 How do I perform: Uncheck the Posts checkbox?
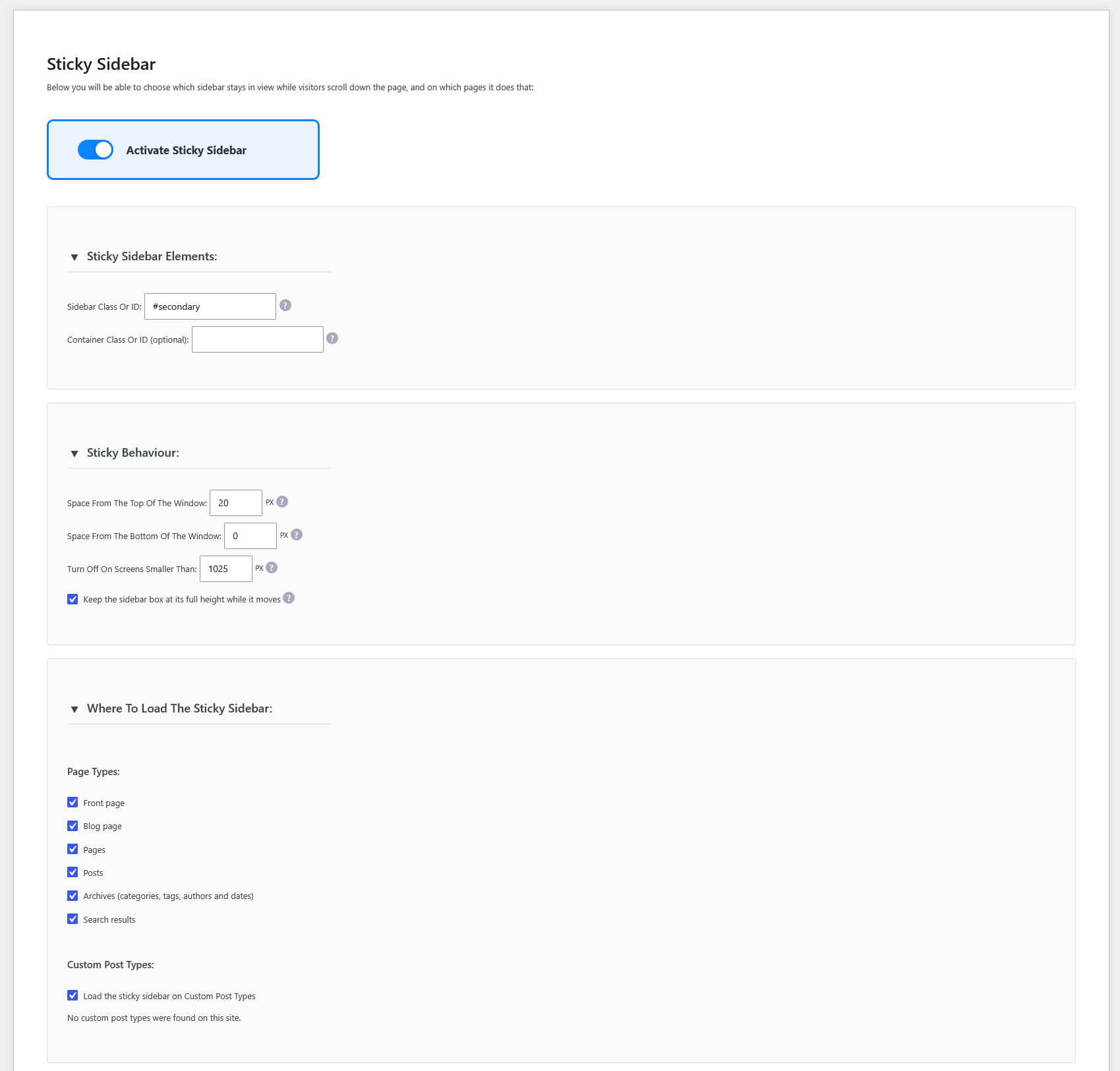click(x=73, y=872)
